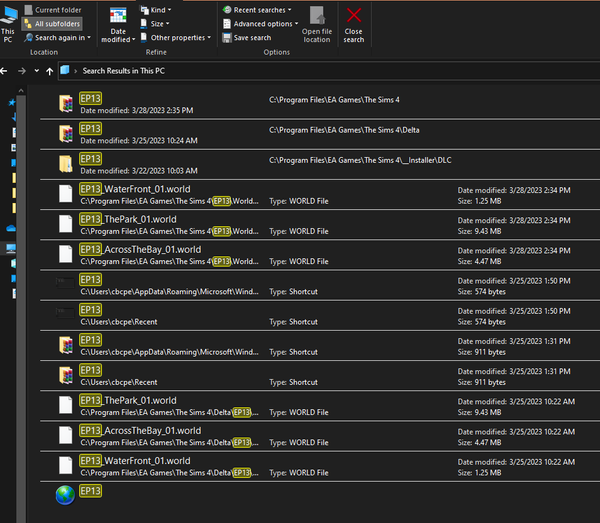
Task: Open Search again in dropdown
Action: point(57,37)
